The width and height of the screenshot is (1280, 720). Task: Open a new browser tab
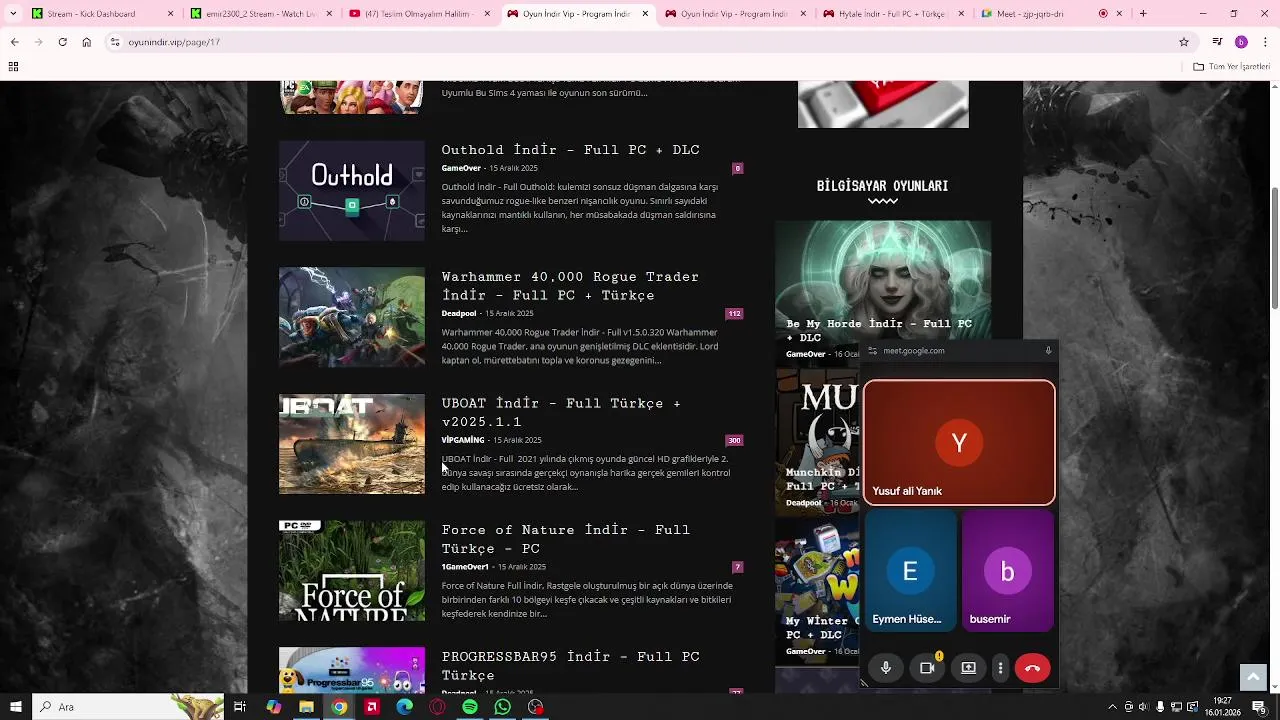pyautogui.click(x=1143, y=14)
